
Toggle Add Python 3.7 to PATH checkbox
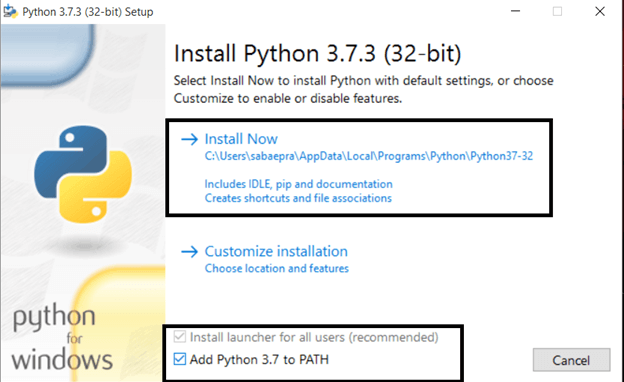click(x=179, y=359)
